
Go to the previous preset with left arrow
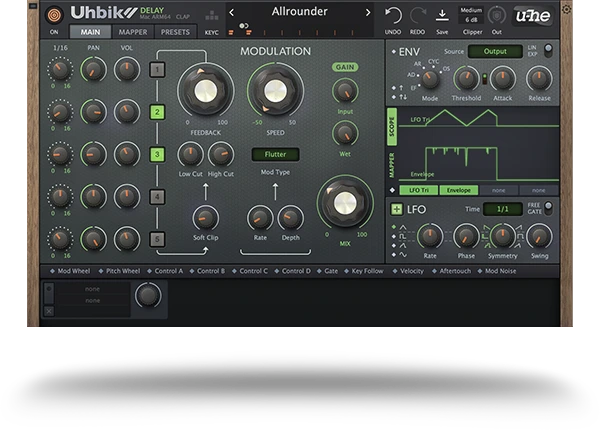coord(232,13)
